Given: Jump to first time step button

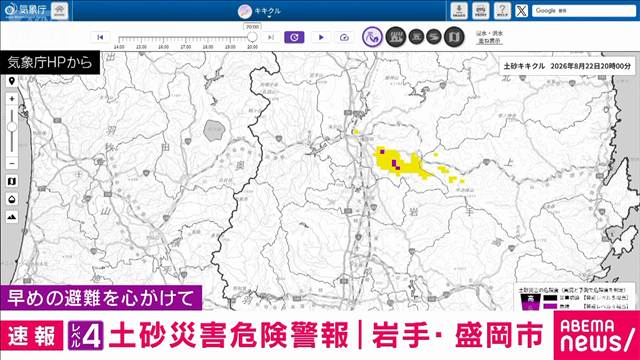Looking at the screenshot, I should (x=100, y=37).
